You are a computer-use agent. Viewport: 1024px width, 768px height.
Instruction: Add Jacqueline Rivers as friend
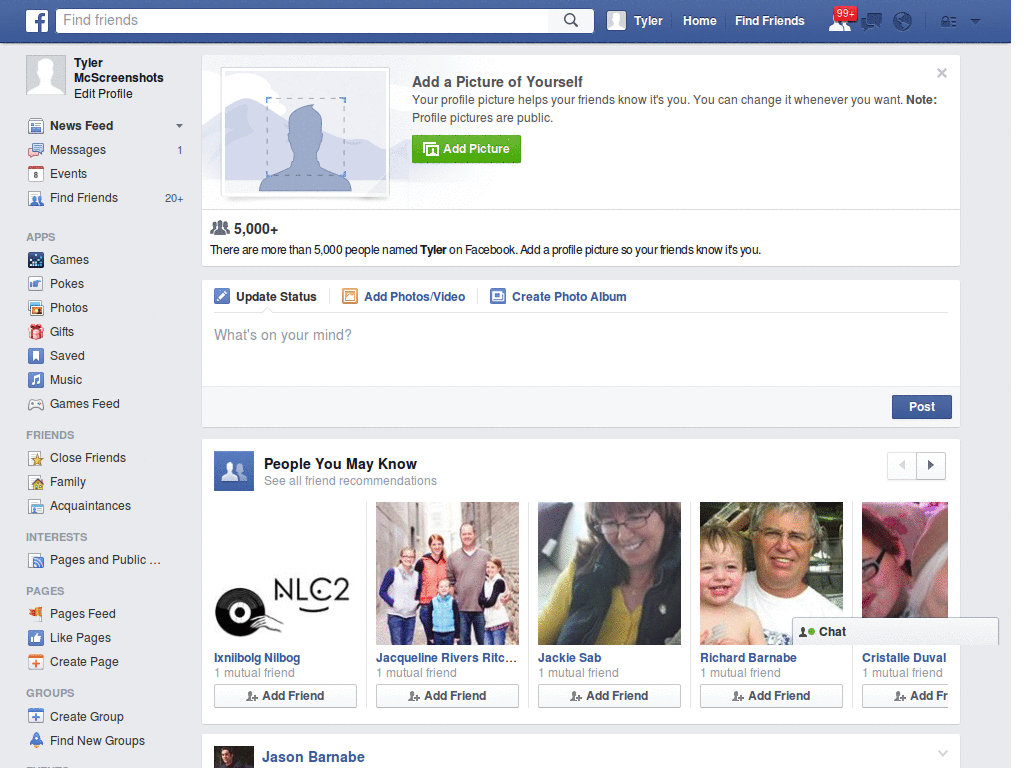(x=447, y=696)
